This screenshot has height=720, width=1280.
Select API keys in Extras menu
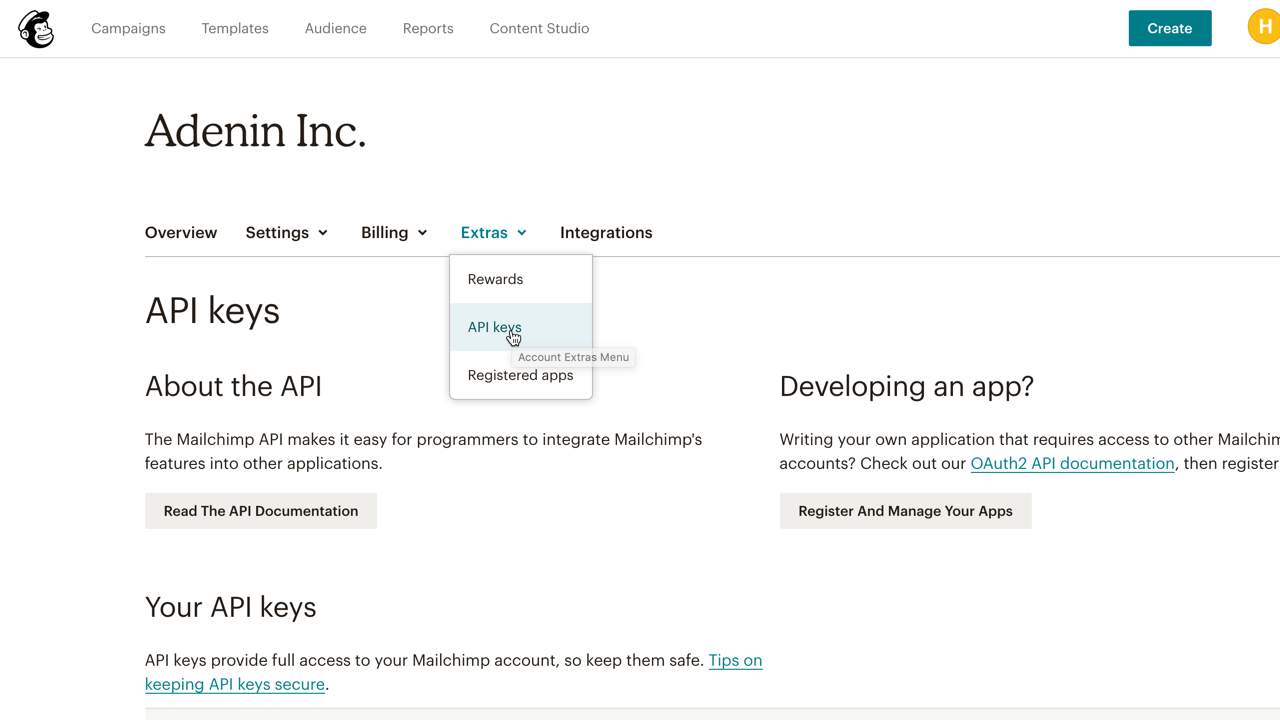(521, 327)
